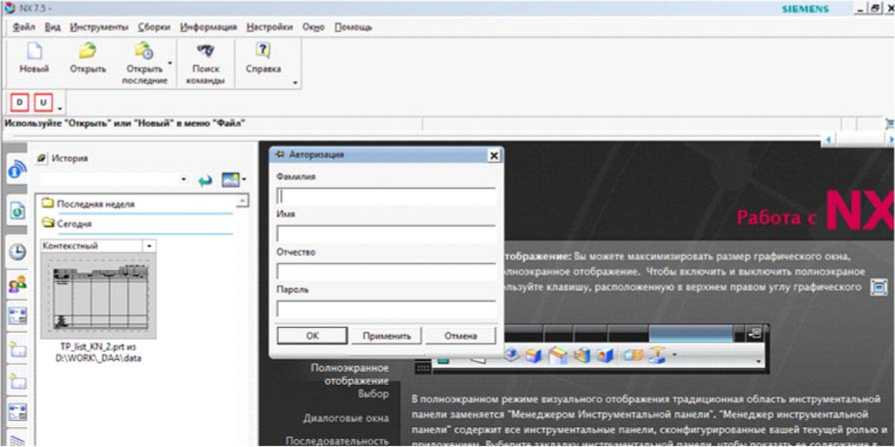Click the Новый (New) file icon
Screen dimensions: 895x447
click(x=35, y=51)
